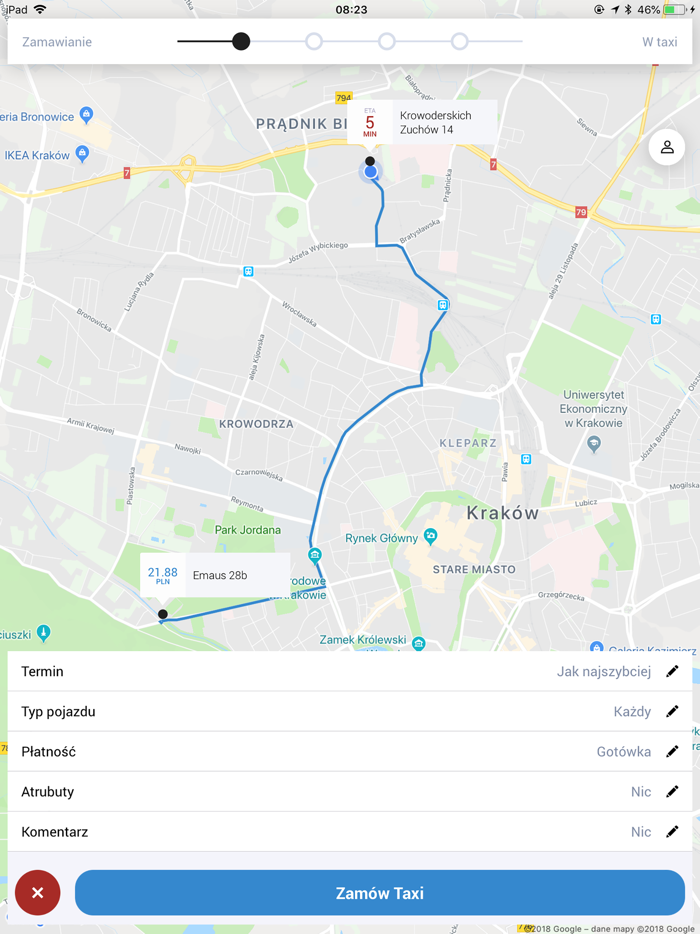Tap the filled current progress step dot
This screenshot has height=934, width=700.
(x=241, y=42)
